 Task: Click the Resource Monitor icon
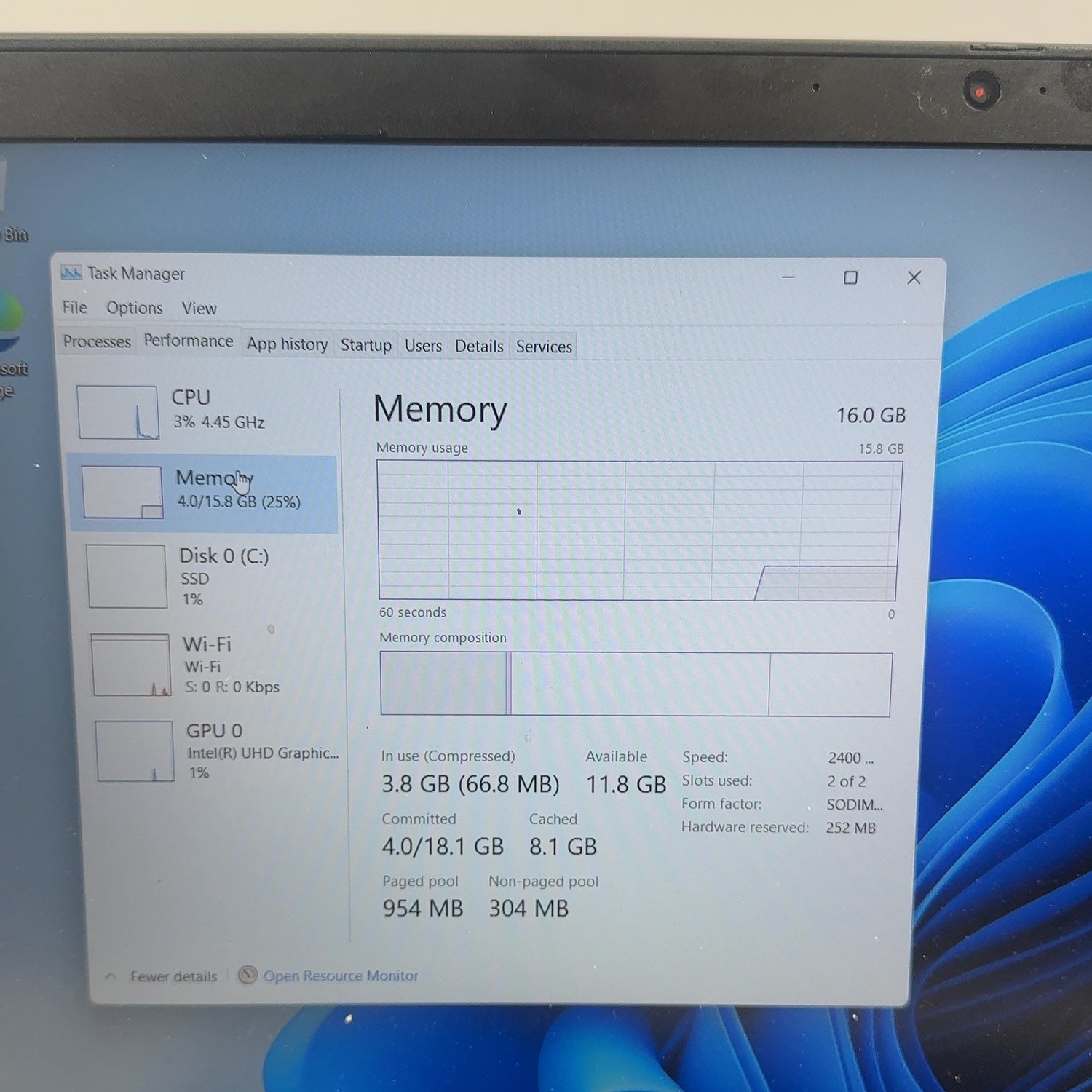(x=248, y=975)
